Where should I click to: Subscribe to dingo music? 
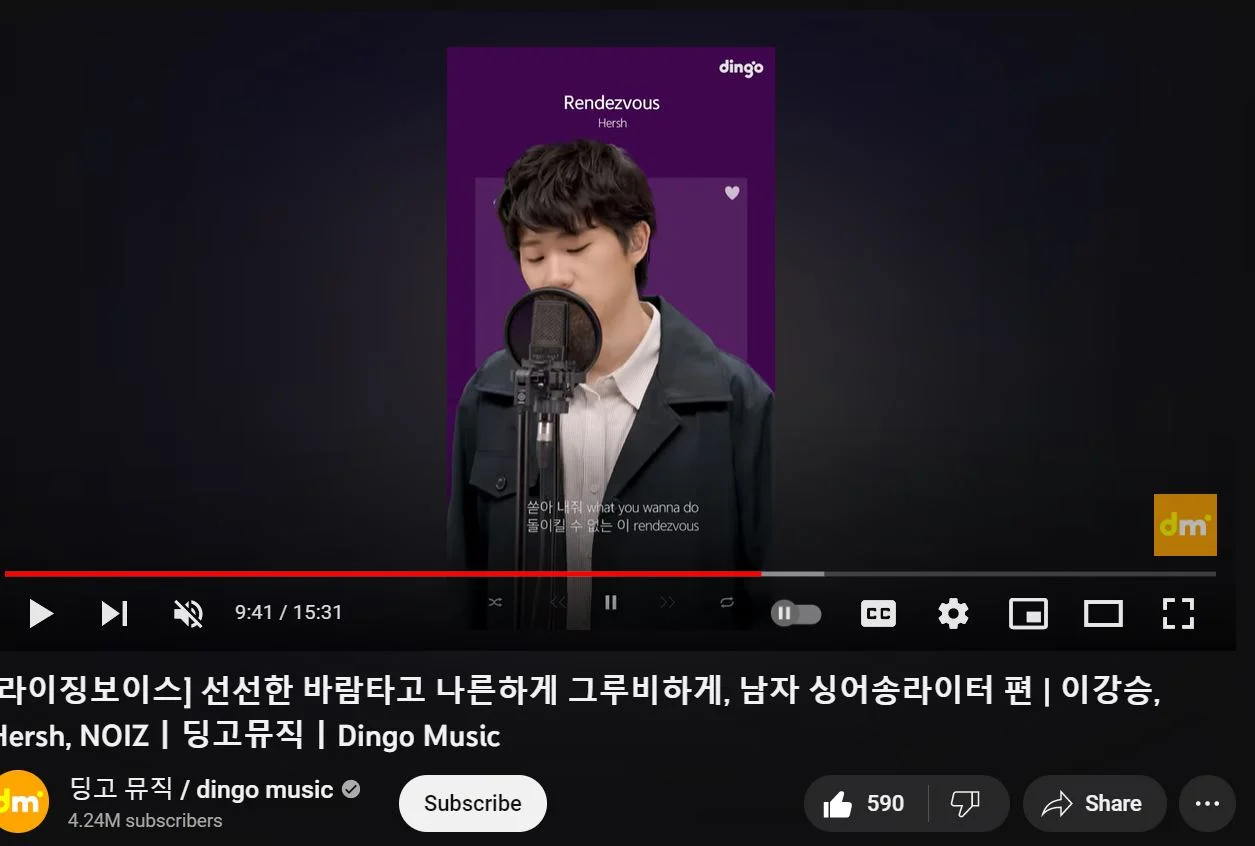pos(472,803)
